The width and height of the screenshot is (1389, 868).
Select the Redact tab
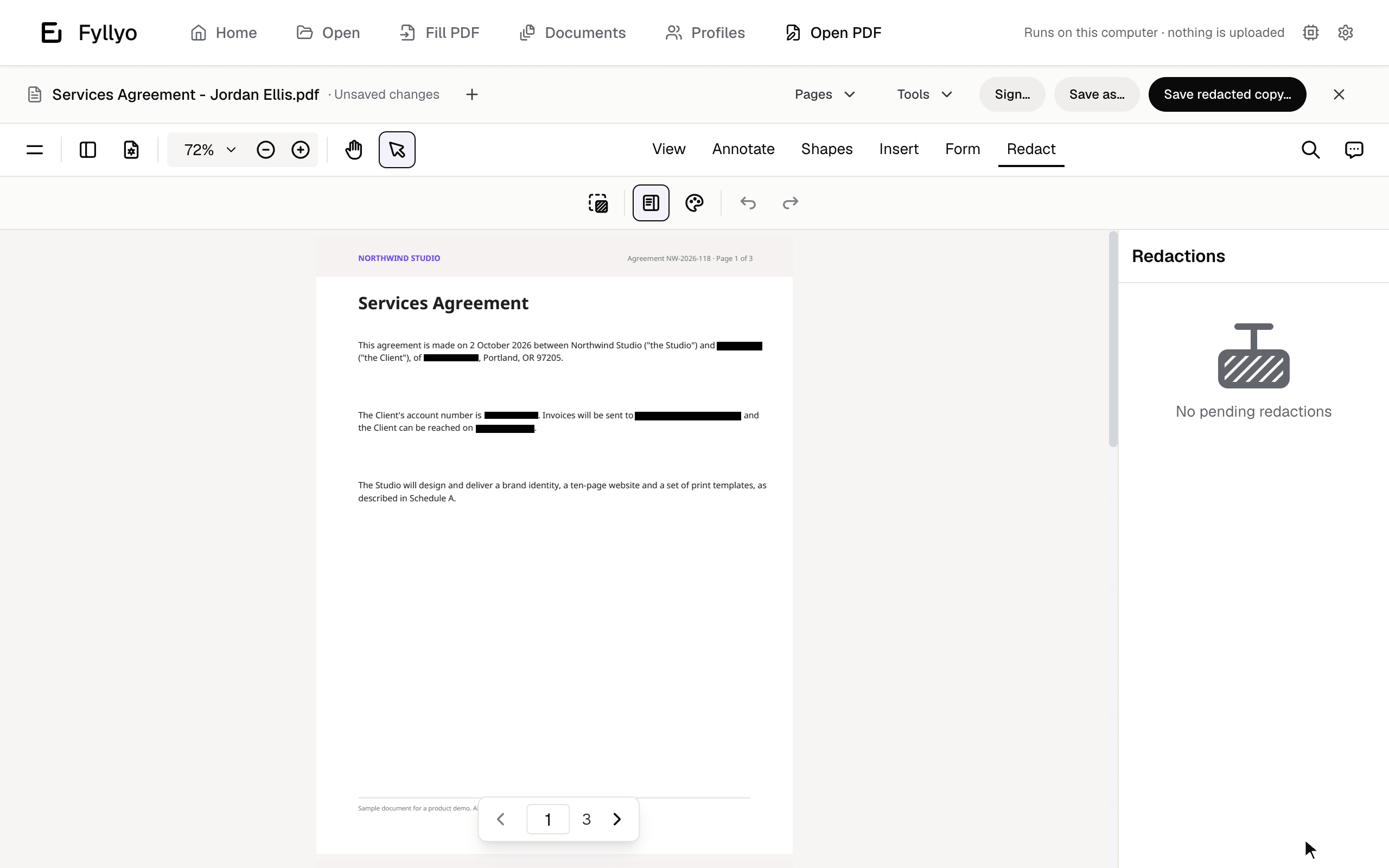coord(1031,149)
